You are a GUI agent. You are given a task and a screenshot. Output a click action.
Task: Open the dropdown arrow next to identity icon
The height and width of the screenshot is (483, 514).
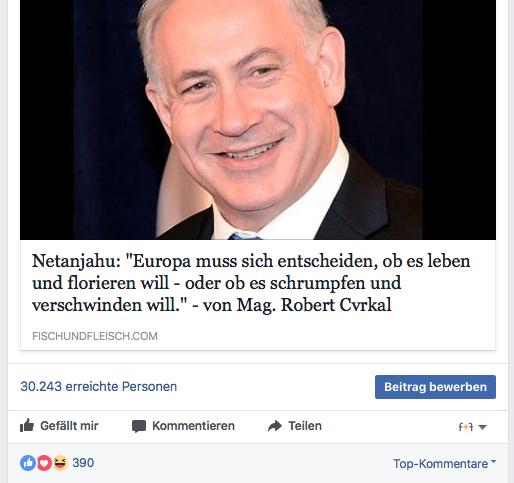point(482,427)
